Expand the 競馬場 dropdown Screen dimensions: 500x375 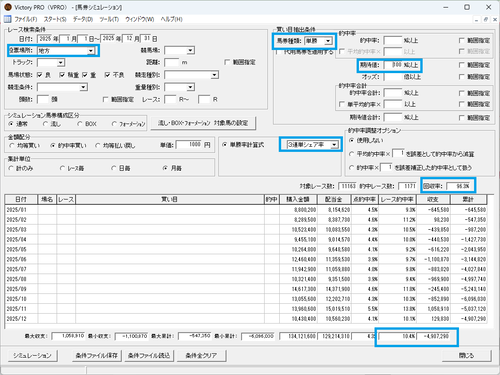pos(190,50)
